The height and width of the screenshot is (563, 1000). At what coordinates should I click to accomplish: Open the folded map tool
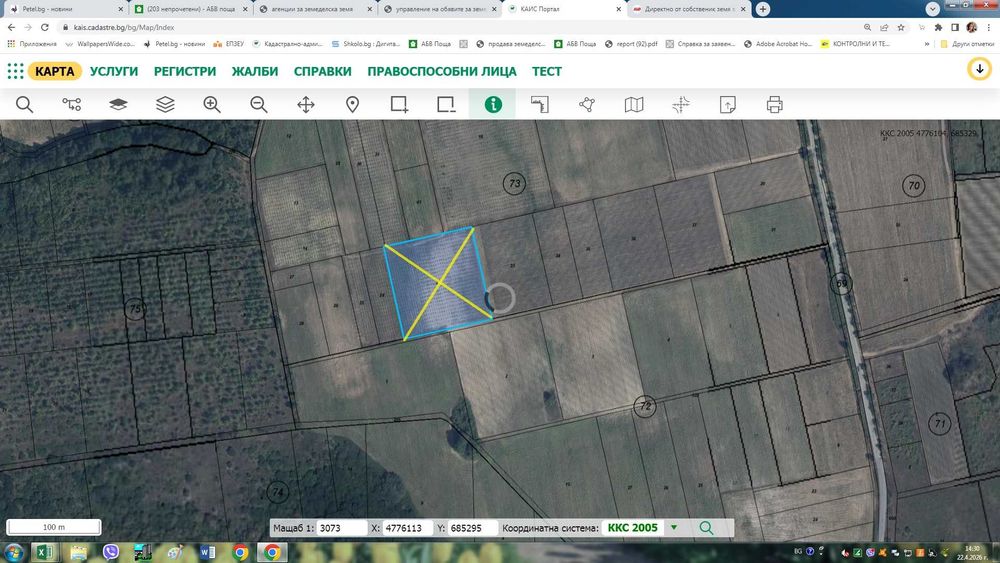click(634, 105)
